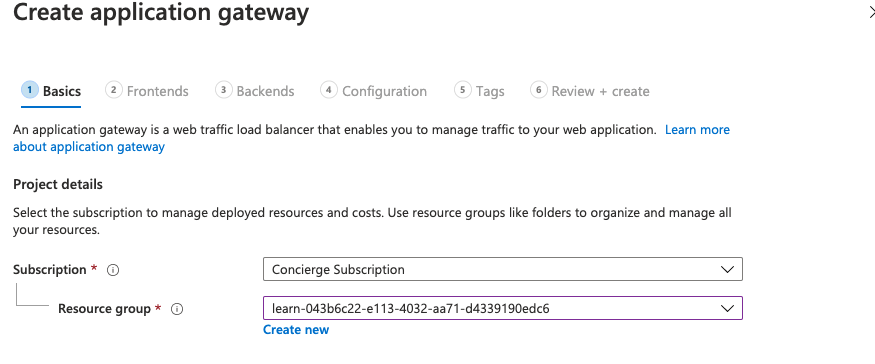The height and width of the screenshot is (364, 875).
Task: Click the Subscription field label
Action: (50, 270)
